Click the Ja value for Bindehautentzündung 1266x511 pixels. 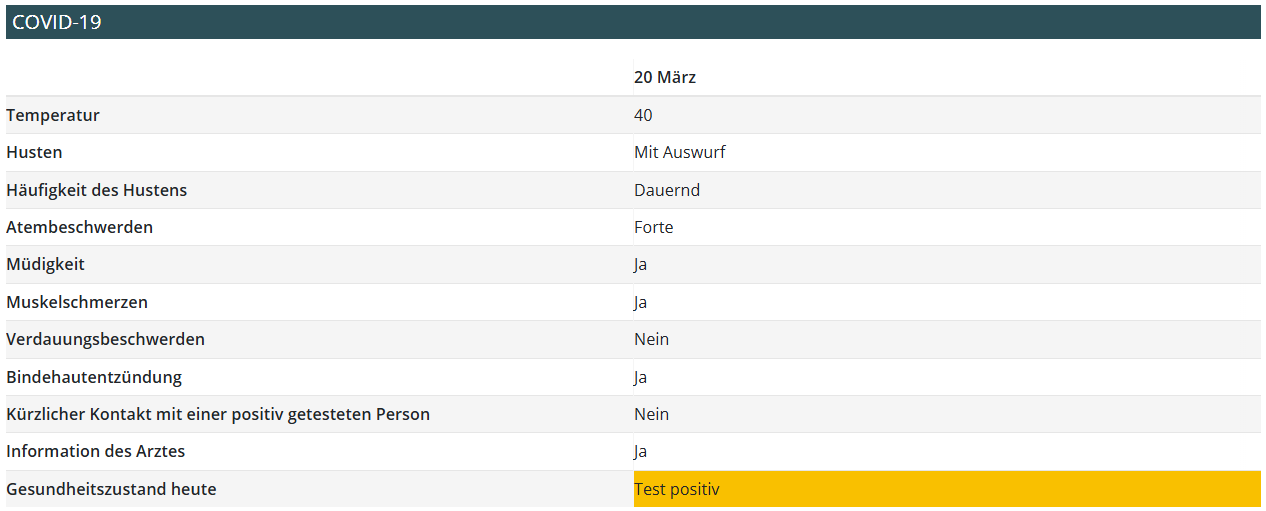click(641, 377)
